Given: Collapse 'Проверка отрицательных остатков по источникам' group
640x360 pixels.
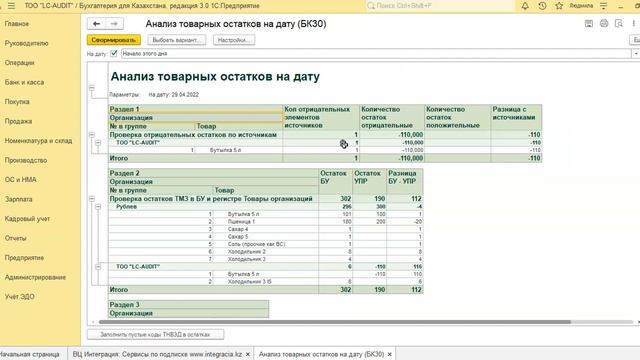Looking at the screenshot, I should pyautogui.click(x=92, y=135).
